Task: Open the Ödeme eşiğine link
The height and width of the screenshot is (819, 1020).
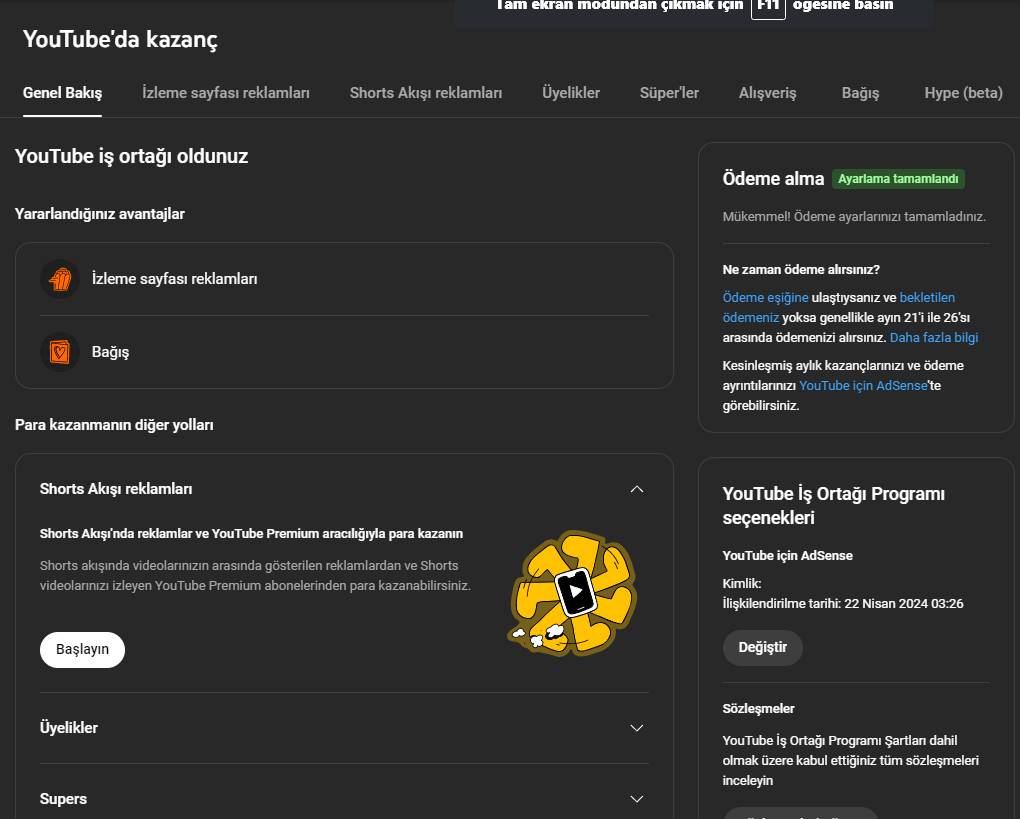Action: point(766,298)
